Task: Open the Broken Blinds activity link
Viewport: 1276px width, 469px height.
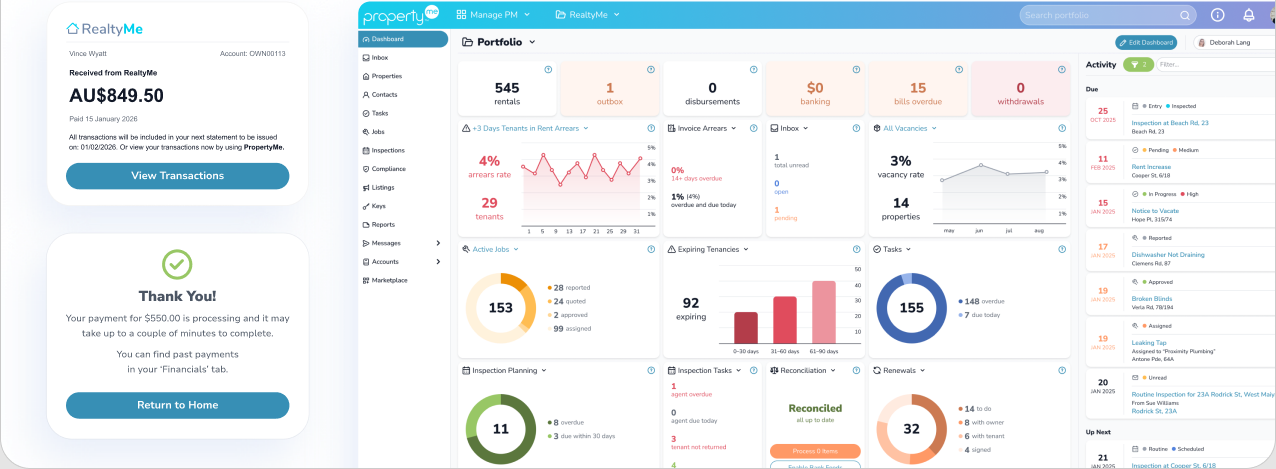Action: point(1151,299)
